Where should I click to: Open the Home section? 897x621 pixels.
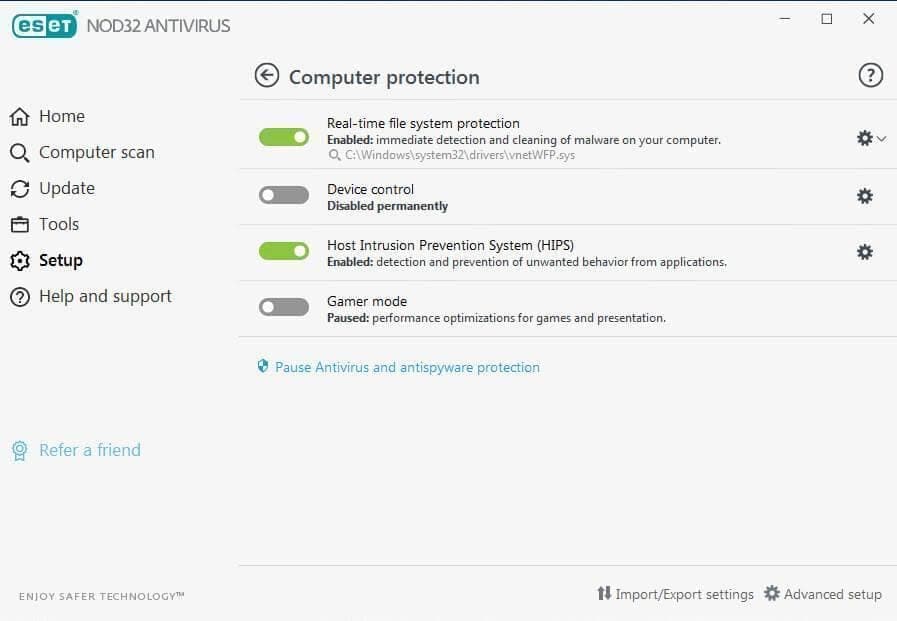[x=60, y=116]
